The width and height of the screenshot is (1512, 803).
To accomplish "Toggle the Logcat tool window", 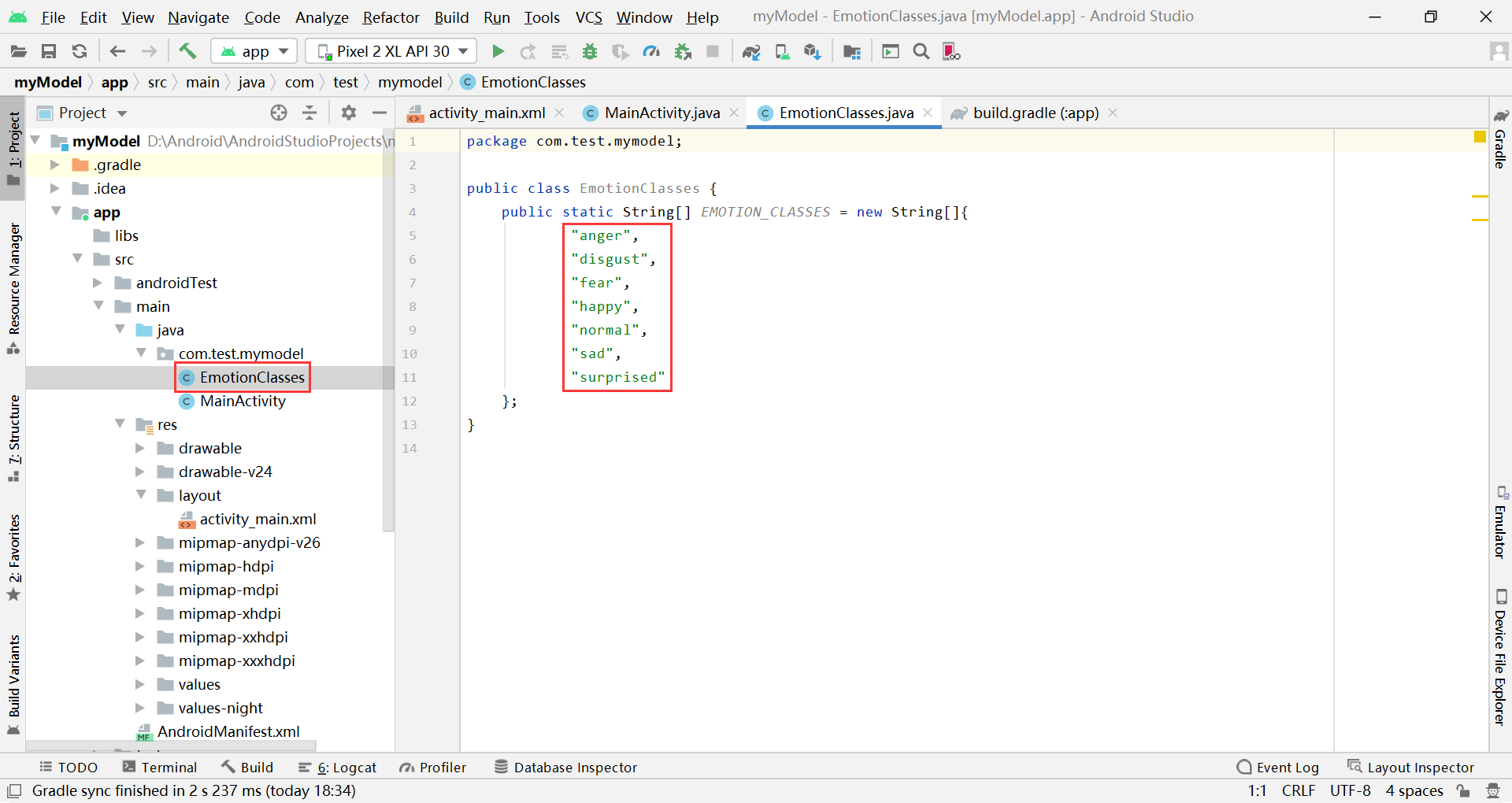I will tap(337, 768).
